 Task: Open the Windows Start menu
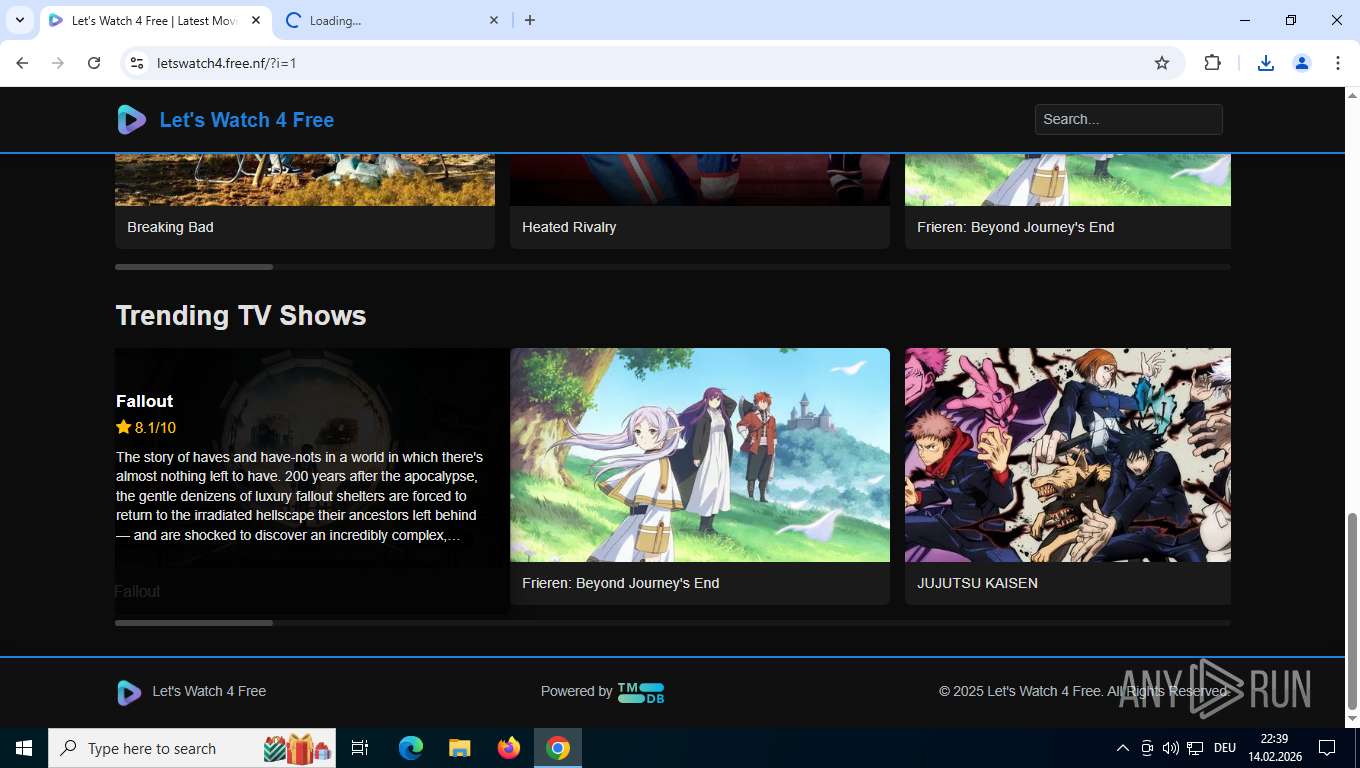pos(24,748)
